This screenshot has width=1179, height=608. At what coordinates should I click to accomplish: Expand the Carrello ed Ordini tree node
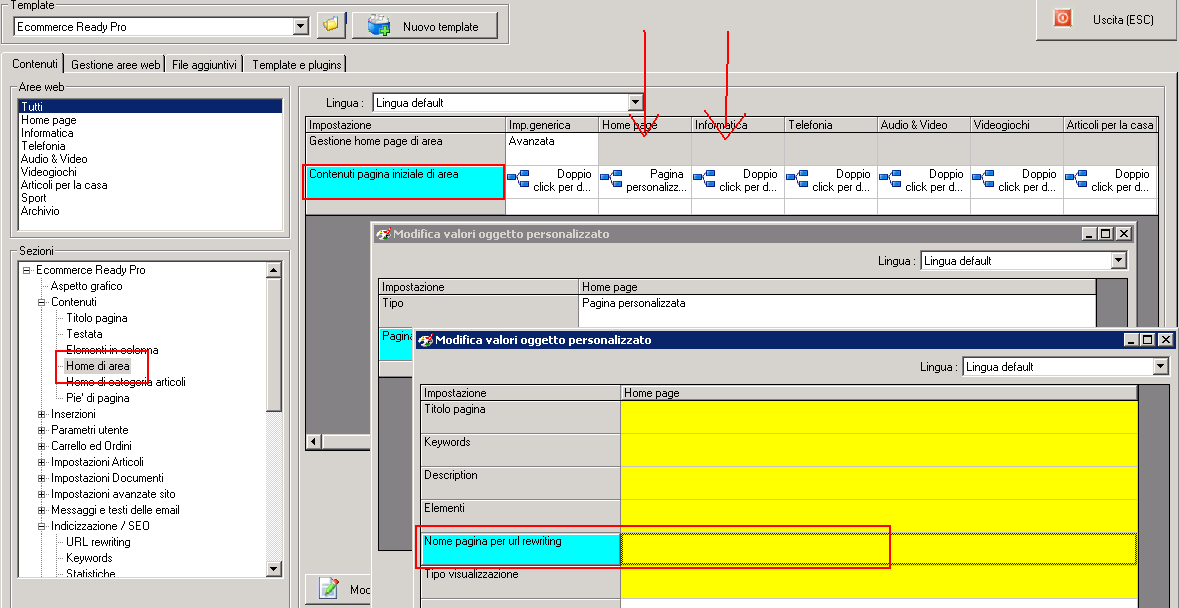point(41,446)
